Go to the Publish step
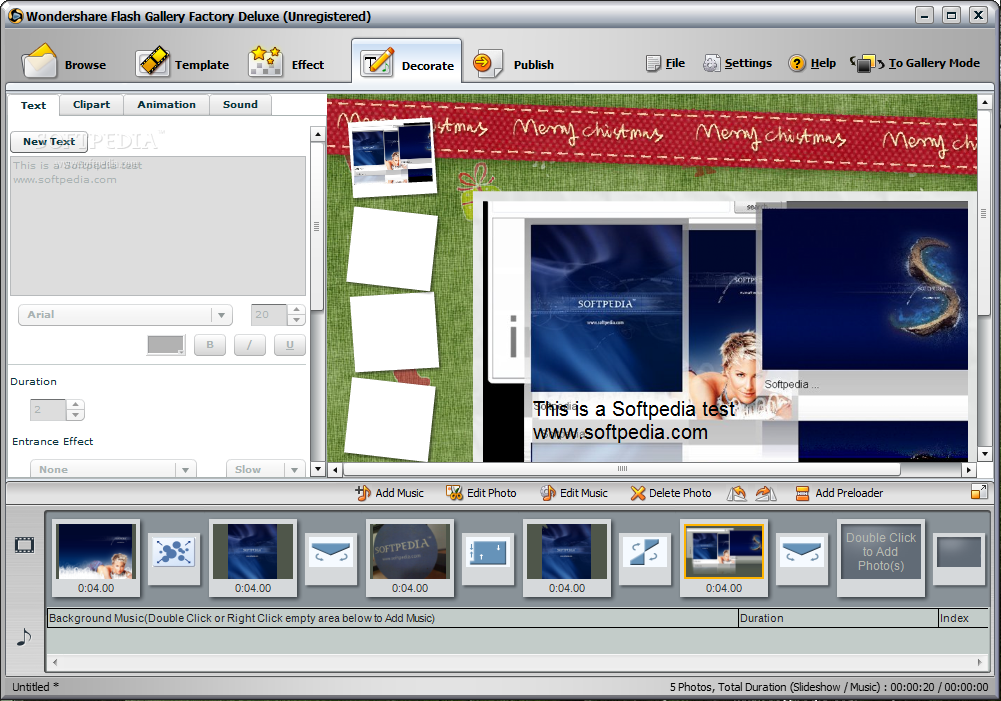Screen dimensions: 1001x701 pyautogui.click(x=513, y=63)
